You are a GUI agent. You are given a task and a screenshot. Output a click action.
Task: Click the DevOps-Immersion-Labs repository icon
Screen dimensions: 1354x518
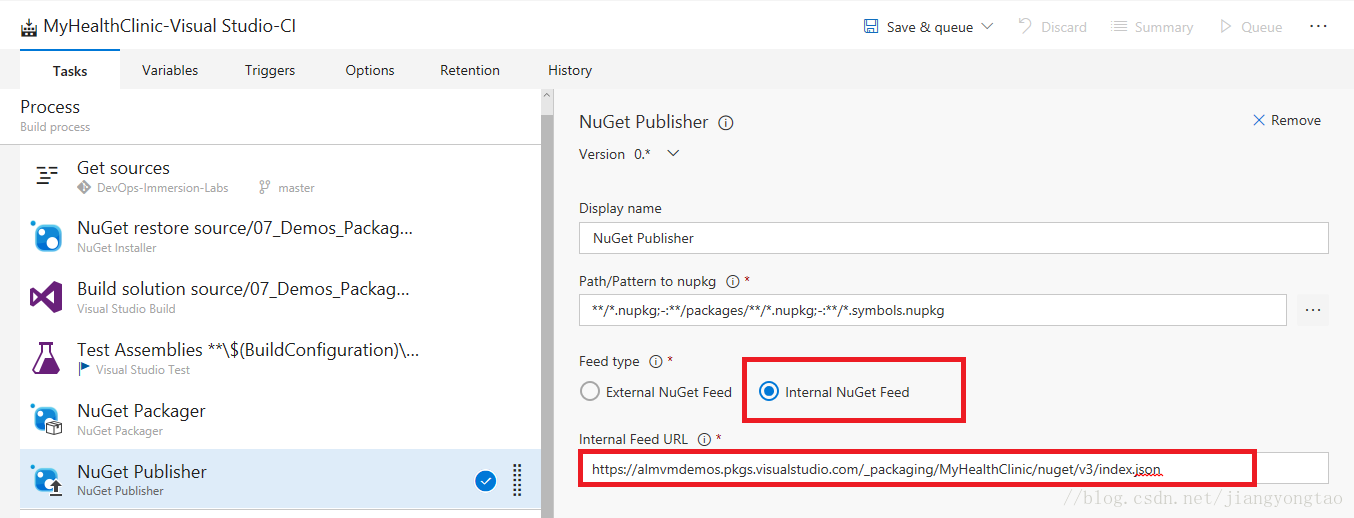click(x=84, y=187)
